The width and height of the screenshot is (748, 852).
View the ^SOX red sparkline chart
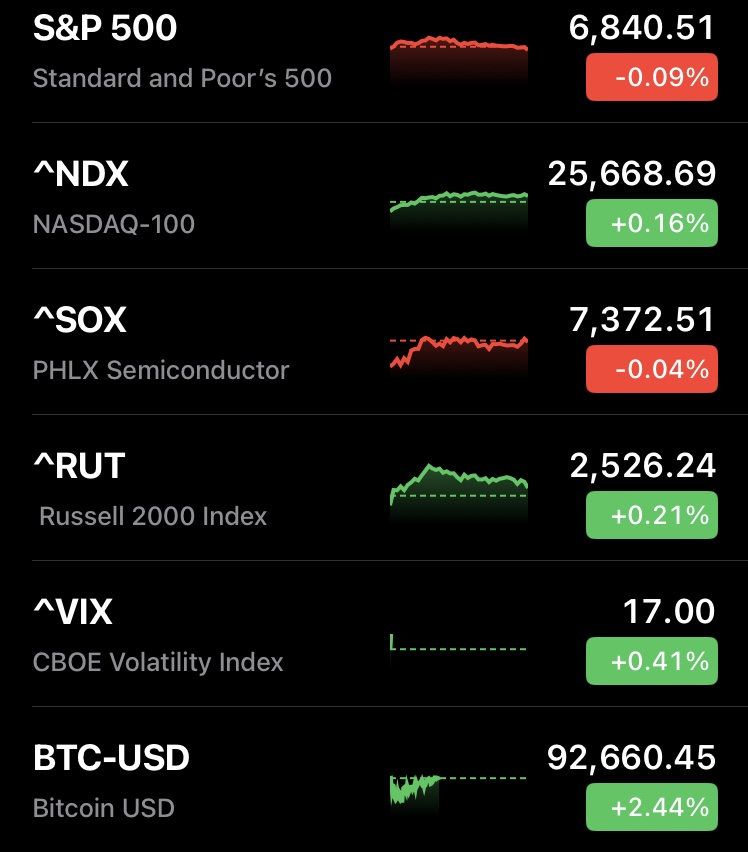459,355
